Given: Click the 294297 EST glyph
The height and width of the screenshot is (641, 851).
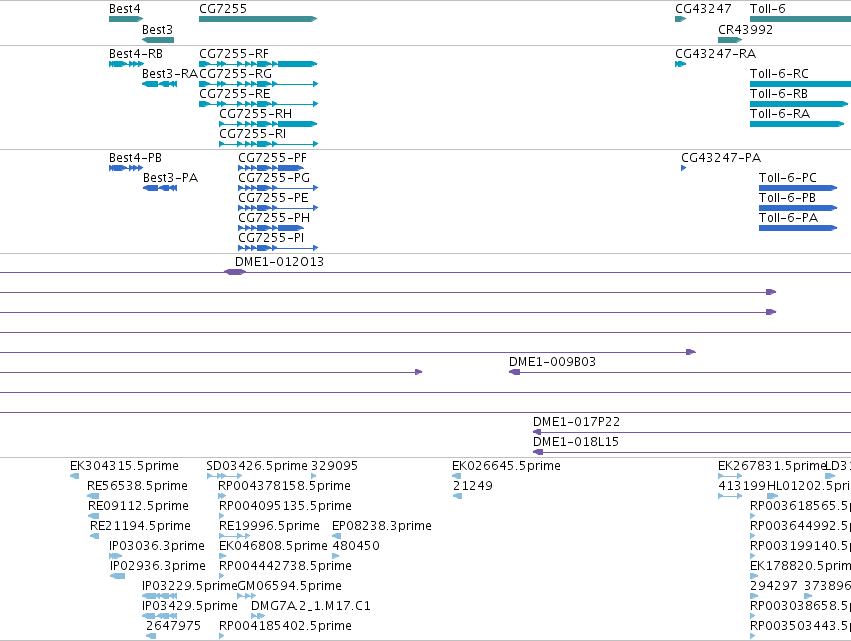Looking at the screenshot, I should coord(753,596).
